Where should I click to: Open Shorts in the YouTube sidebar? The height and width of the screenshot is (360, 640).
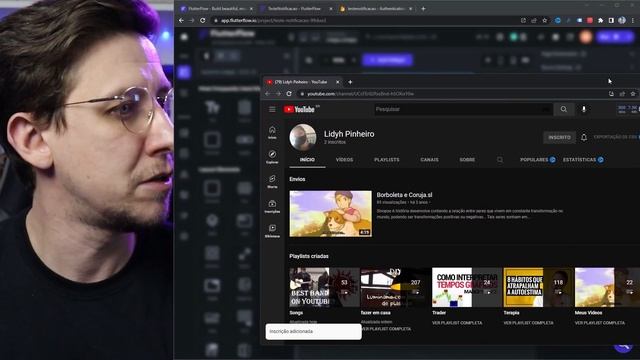coord(272,181)
